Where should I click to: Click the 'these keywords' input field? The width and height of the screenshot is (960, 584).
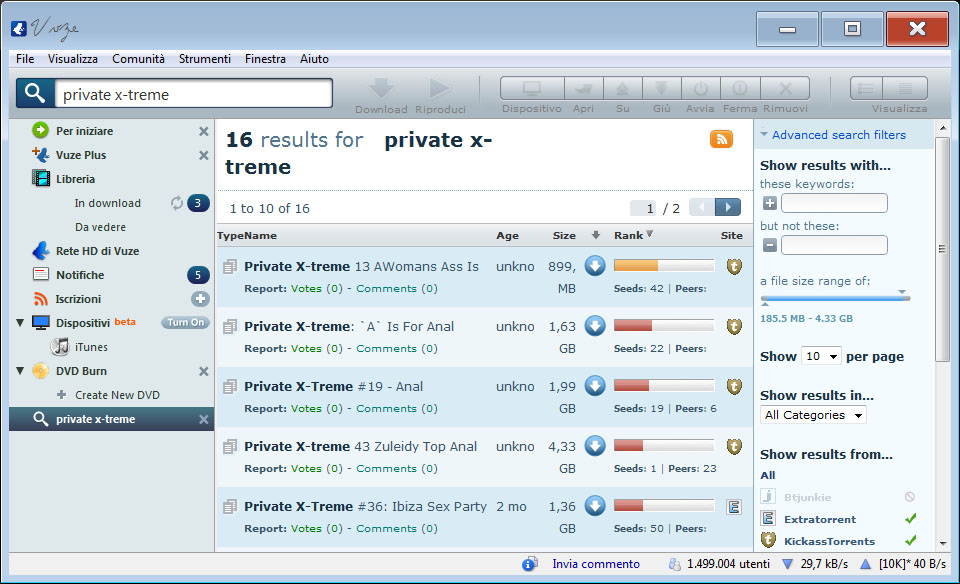tap(834, 203)
